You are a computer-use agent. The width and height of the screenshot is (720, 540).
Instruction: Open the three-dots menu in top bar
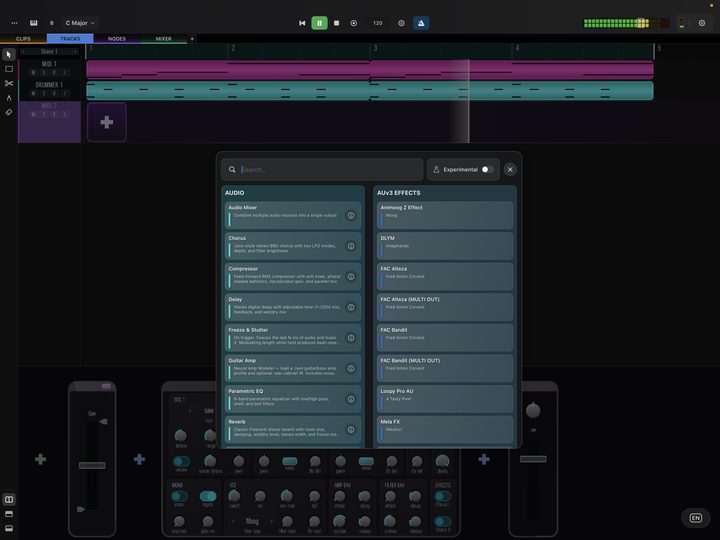tap(14, 23)
